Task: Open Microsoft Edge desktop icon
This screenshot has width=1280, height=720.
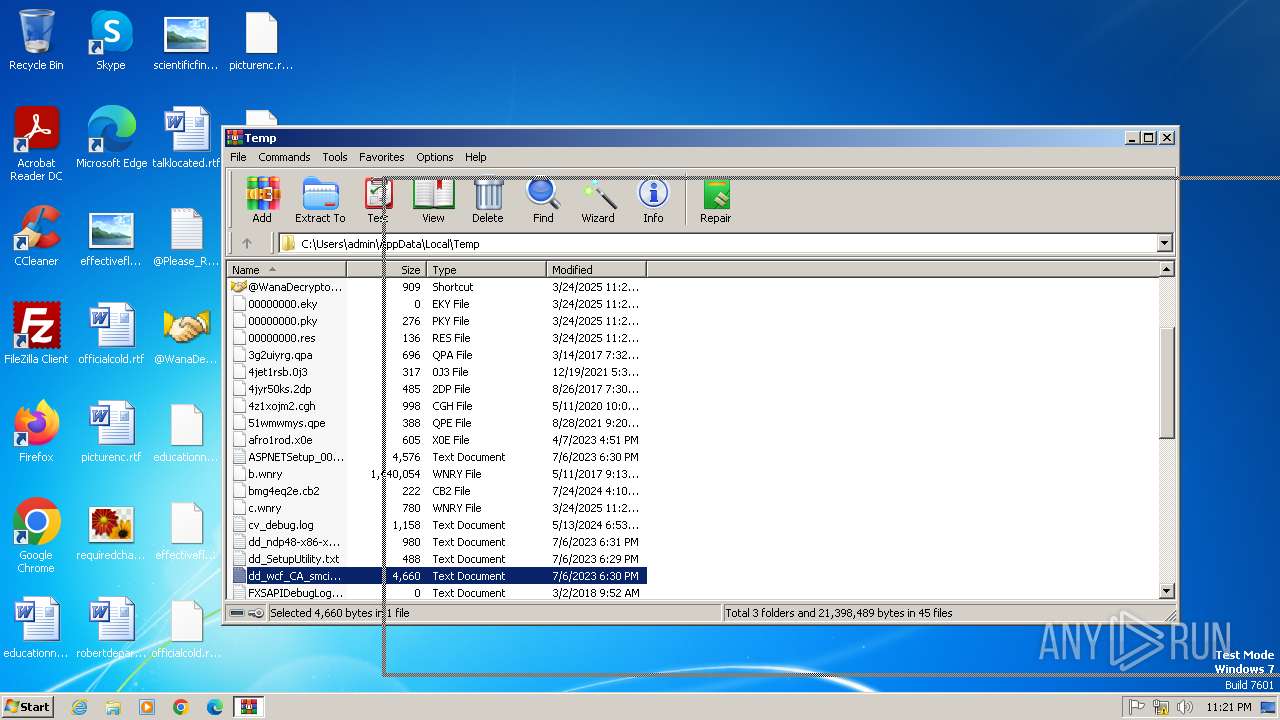Action: [111, 138]
